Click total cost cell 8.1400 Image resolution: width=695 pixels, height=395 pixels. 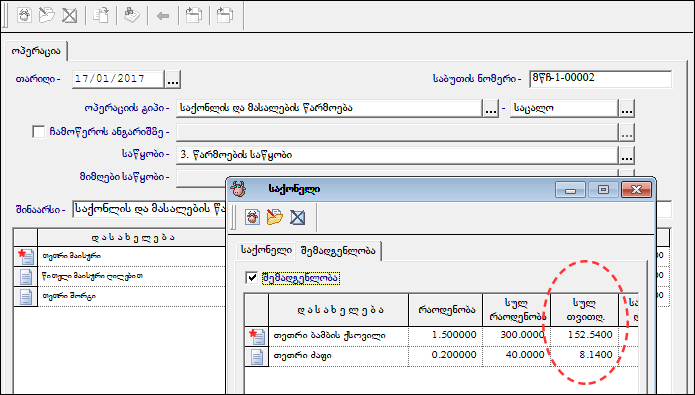click(x=585, y=356)
